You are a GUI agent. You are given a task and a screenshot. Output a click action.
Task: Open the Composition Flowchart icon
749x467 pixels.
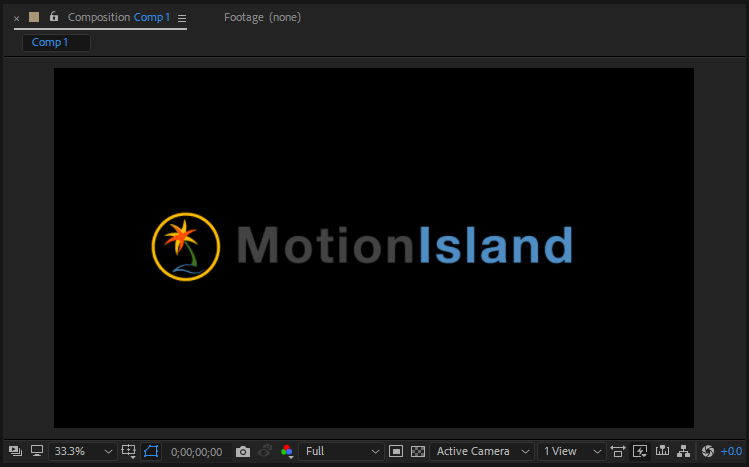(x=684, y=451)
